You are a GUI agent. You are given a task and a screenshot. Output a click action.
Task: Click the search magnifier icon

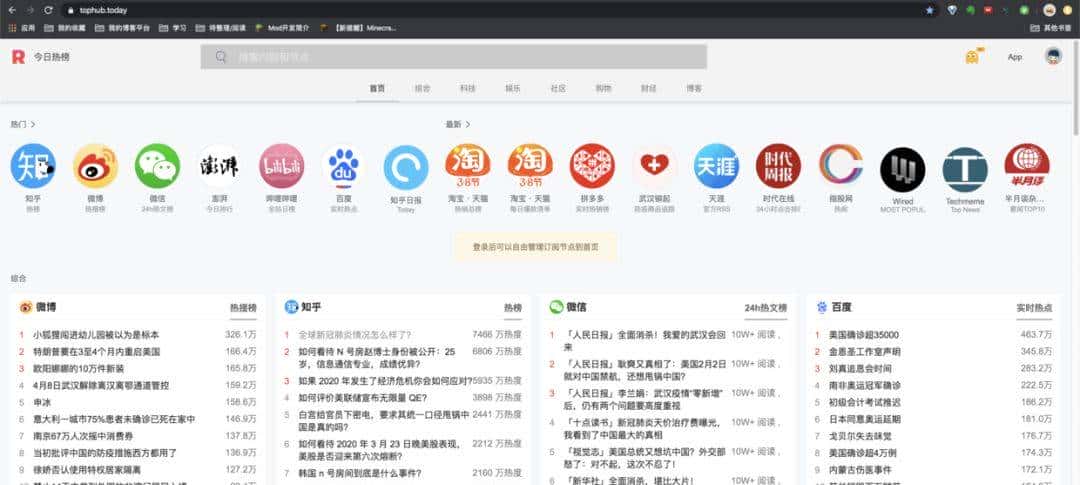220,56
